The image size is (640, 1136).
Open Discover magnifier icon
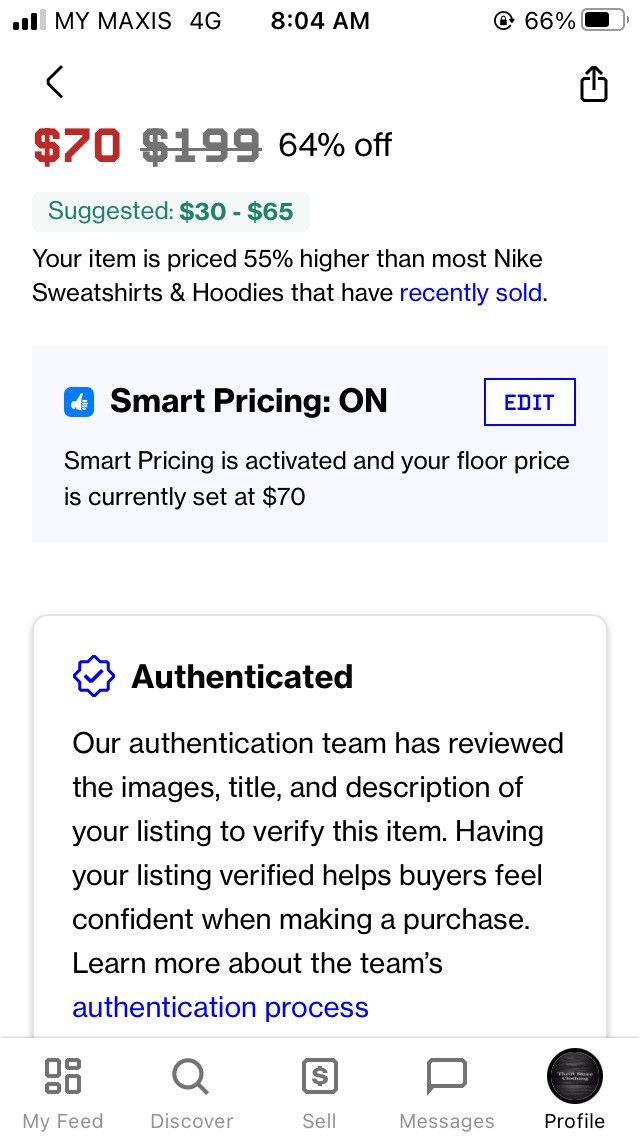(191, 1077)
